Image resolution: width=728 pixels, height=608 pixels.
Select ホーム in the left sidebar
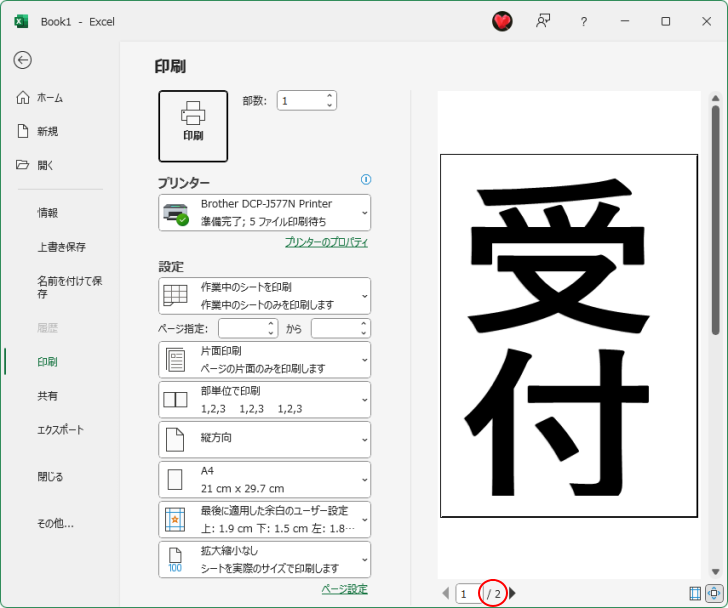click(x=50, y=98)
